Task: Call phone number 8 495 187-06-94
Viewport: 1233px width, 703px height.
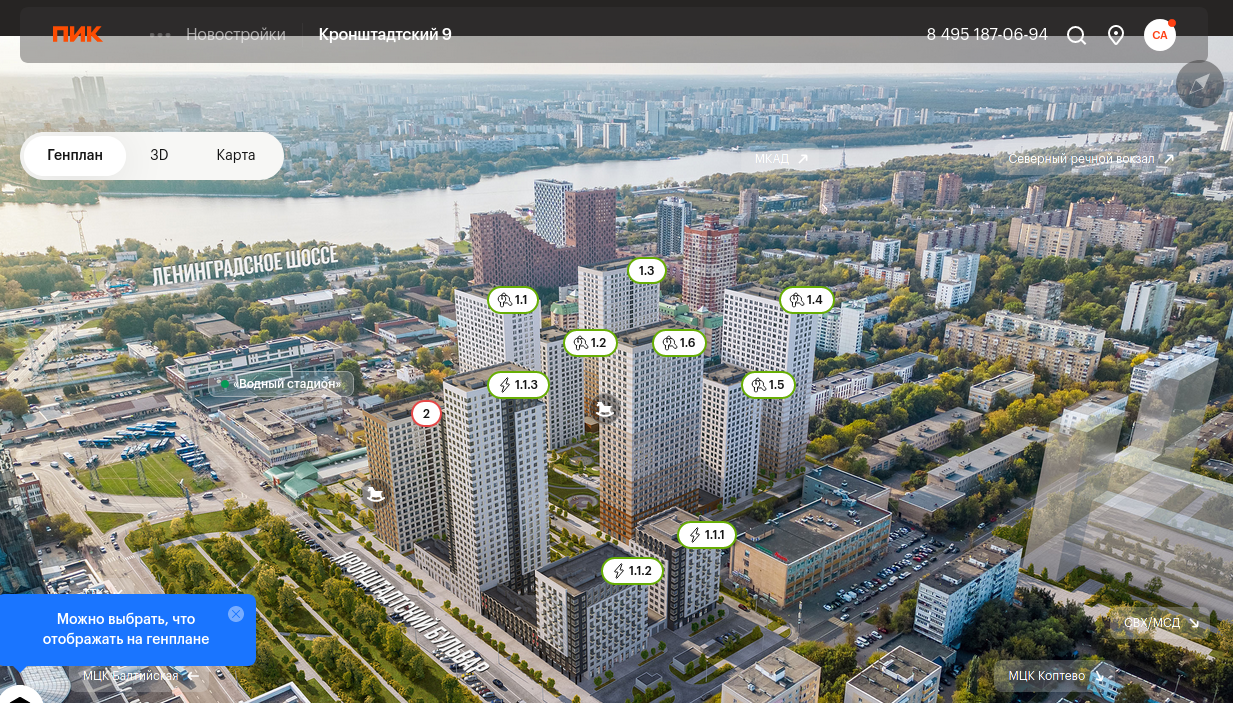Action: coord(987,35)
